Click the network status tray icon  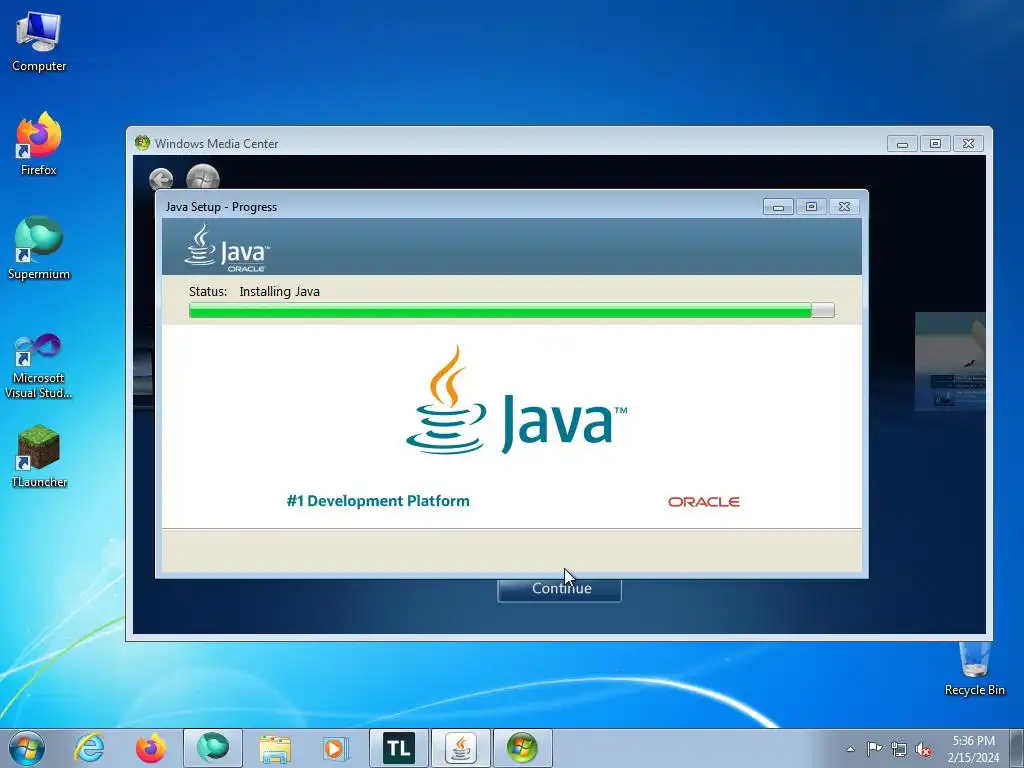coord(899,749)
